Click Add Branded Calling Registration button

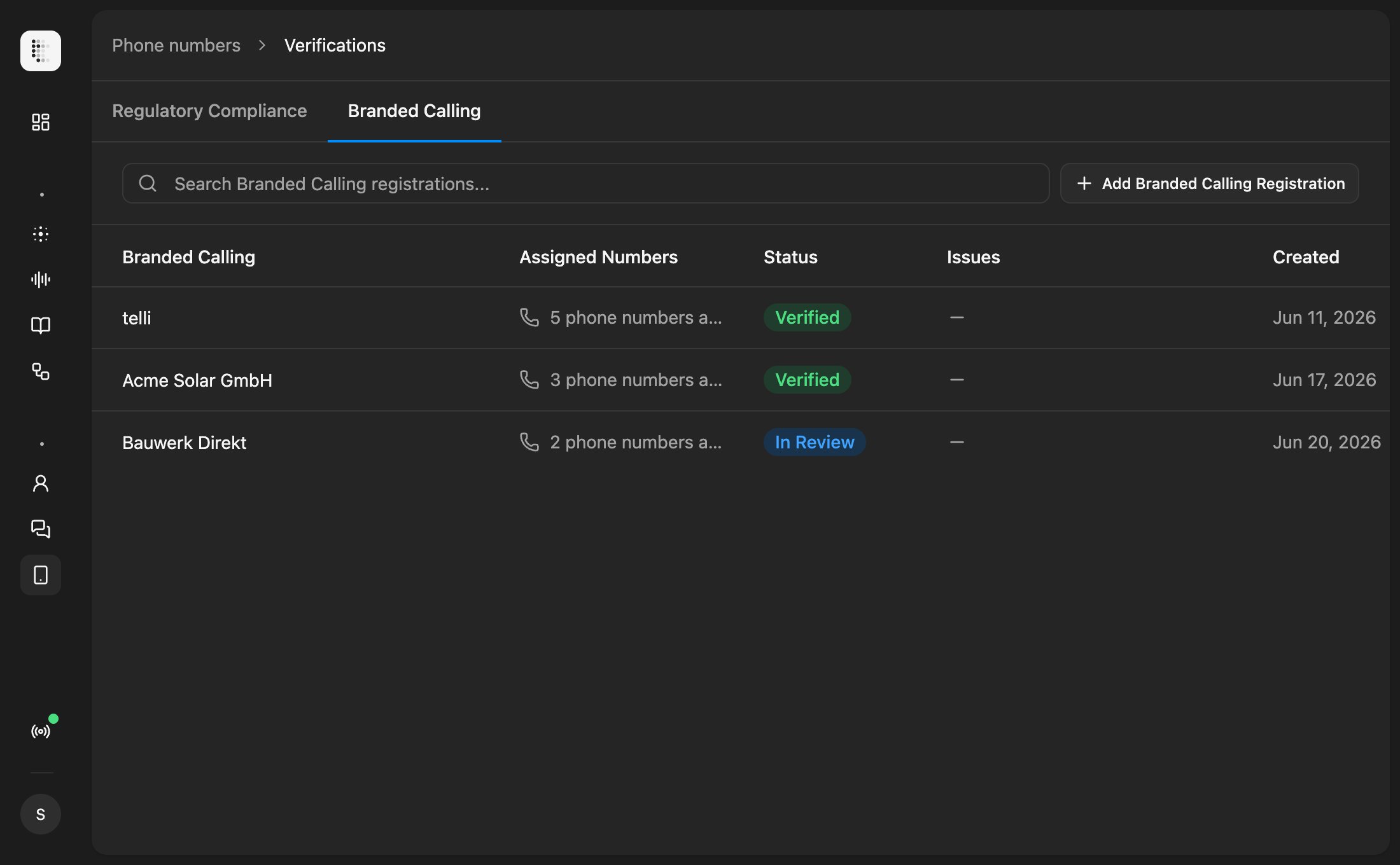(1209, 183)
